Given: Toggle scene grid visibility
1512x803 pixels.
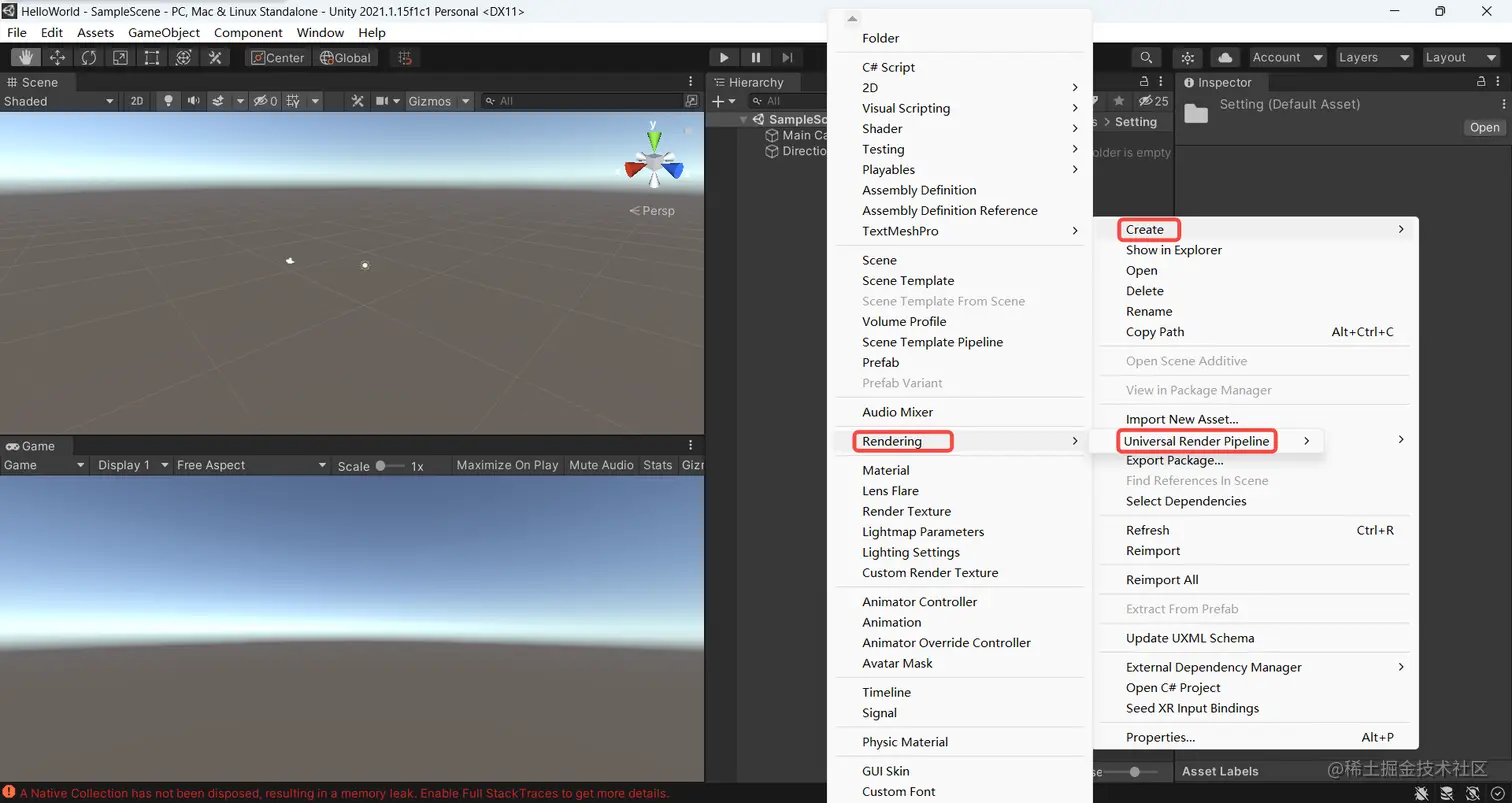Looking at the screenshot, I should [x=293, y=101].
